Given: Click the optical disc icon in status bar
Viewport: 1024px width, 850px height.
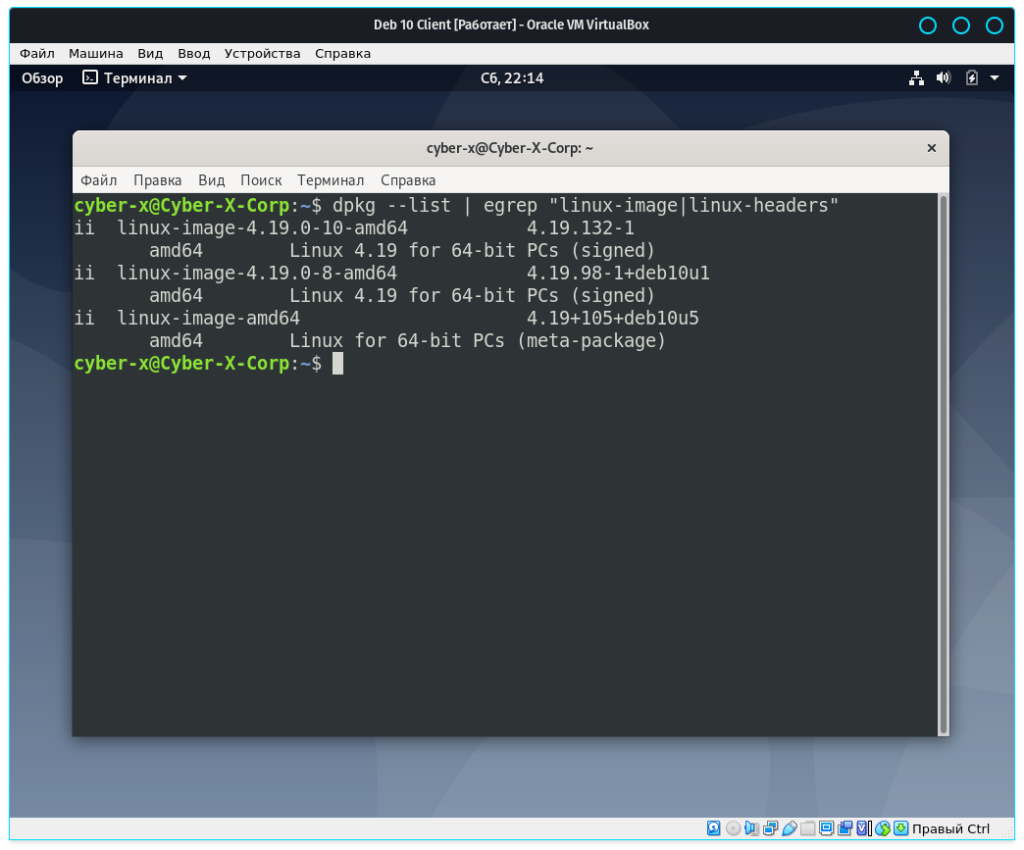Looking at the screenshot, I should click(733, 828).
